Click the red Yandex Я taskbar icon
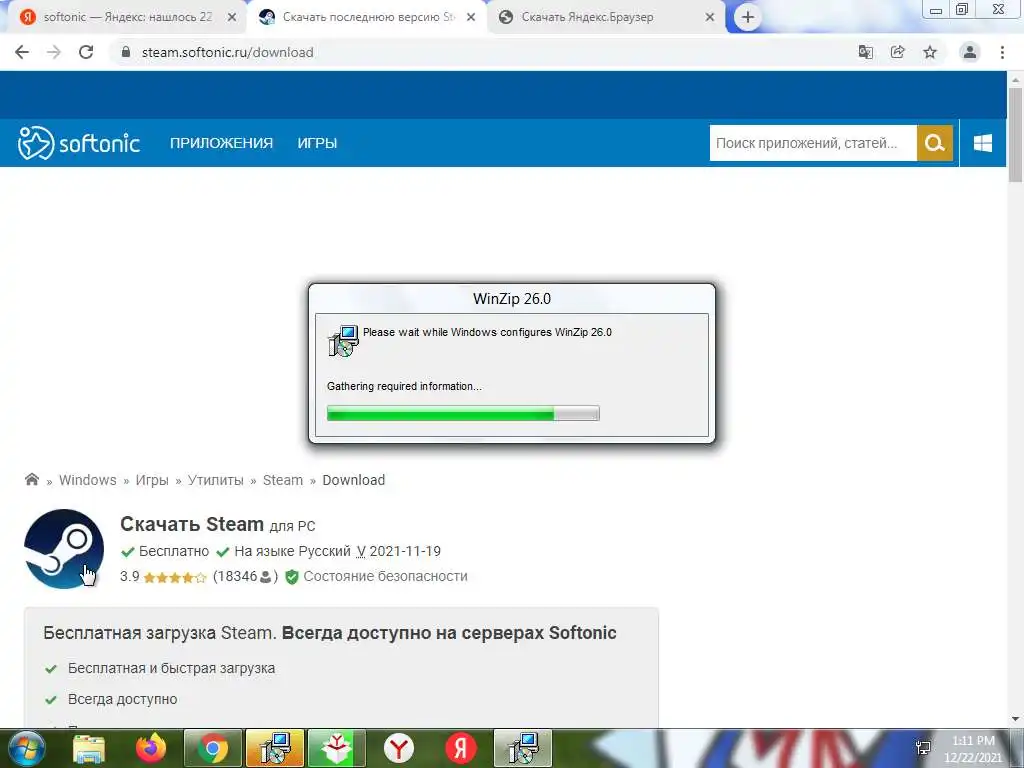 coord(460,748)
